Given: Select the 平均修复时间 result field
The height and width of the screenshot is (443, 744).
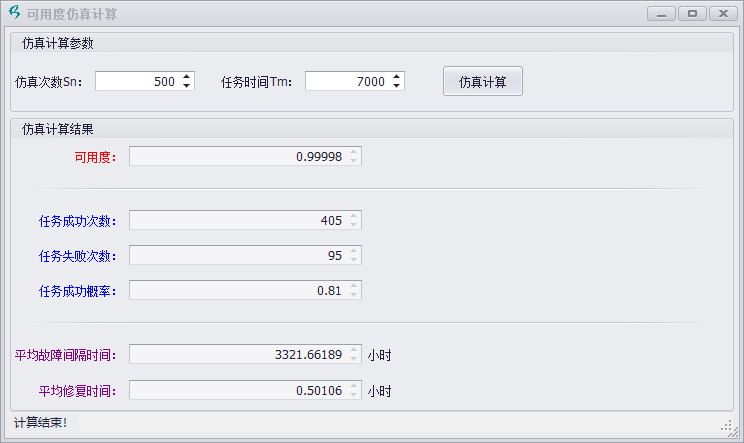Looking at the screenshot, I should tap(238, 391).
